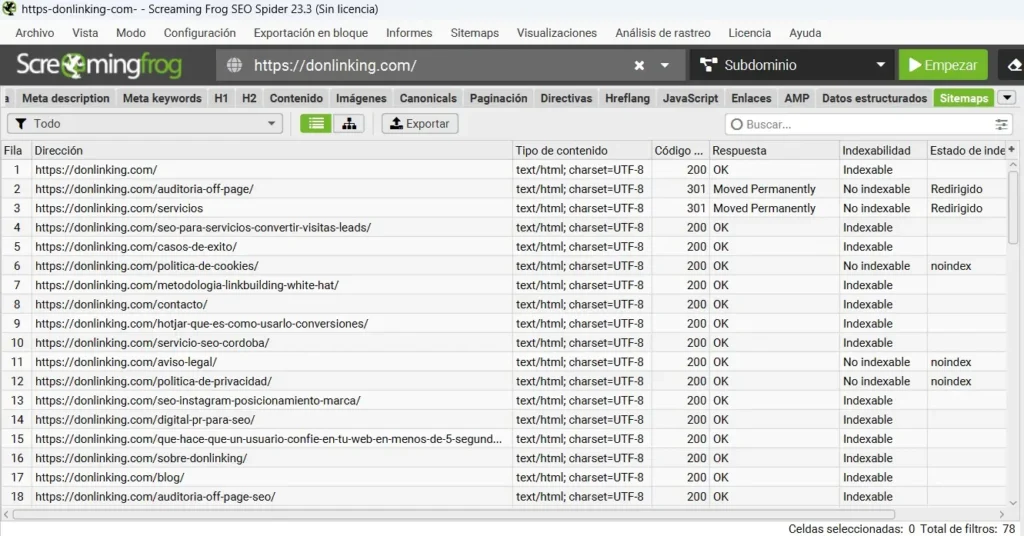
Task: Open the Visualizaciones menu
Action: pos(556,33)
